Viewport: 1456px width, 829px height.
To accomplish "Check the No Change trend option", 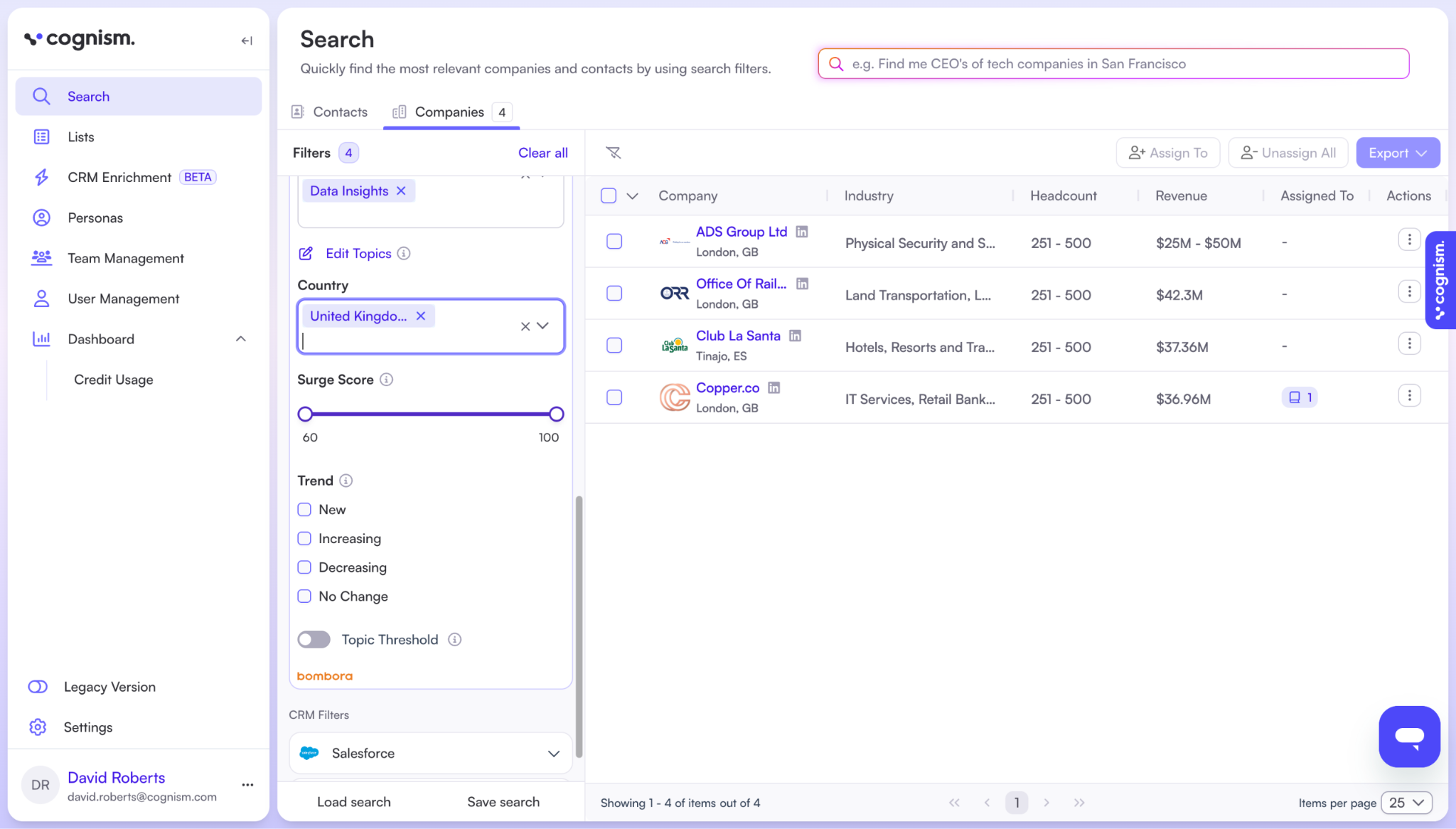I will 304,597.
